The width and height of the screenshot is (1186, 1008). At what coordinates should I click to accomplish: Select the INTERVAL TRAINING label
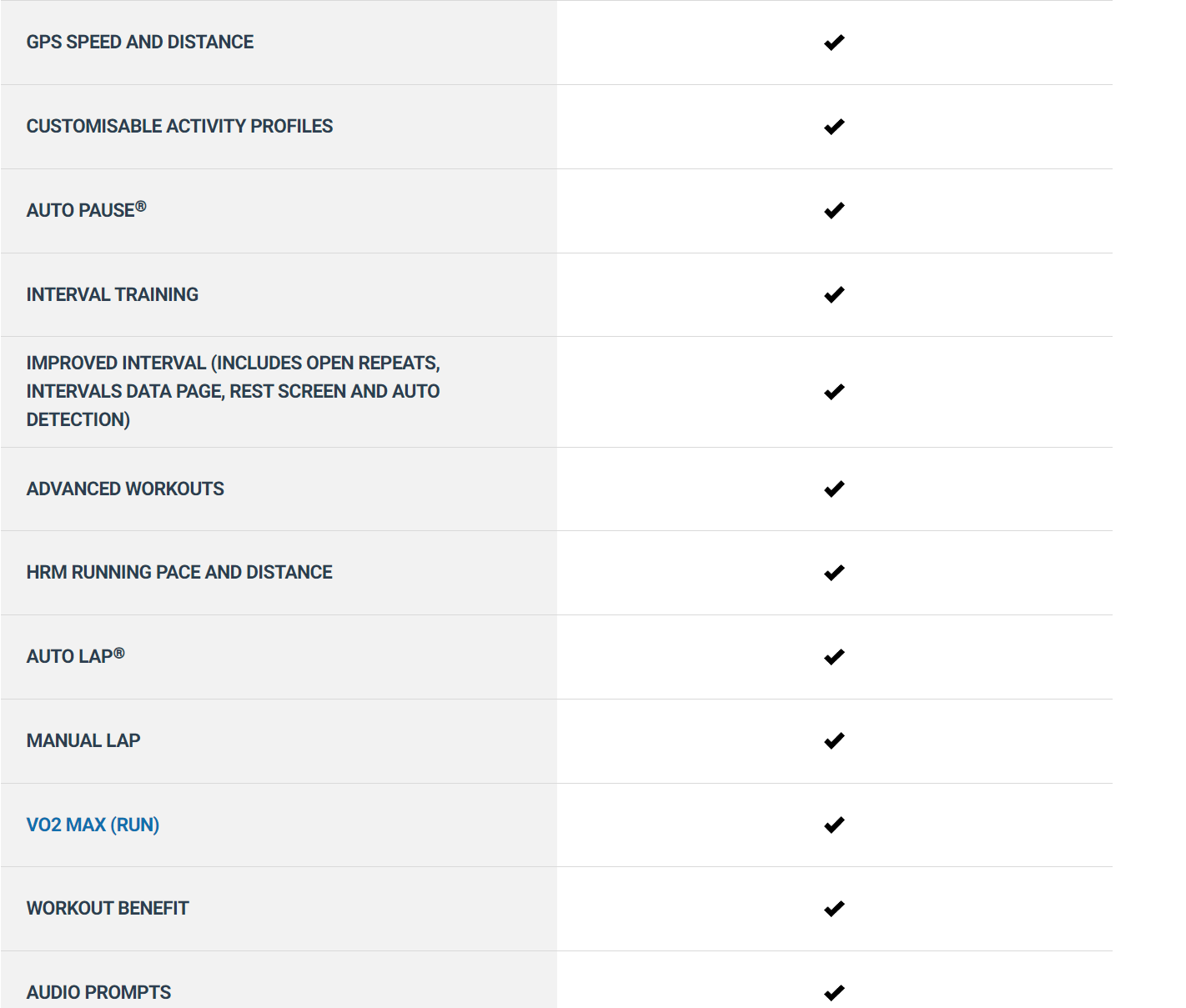(113, 294)
